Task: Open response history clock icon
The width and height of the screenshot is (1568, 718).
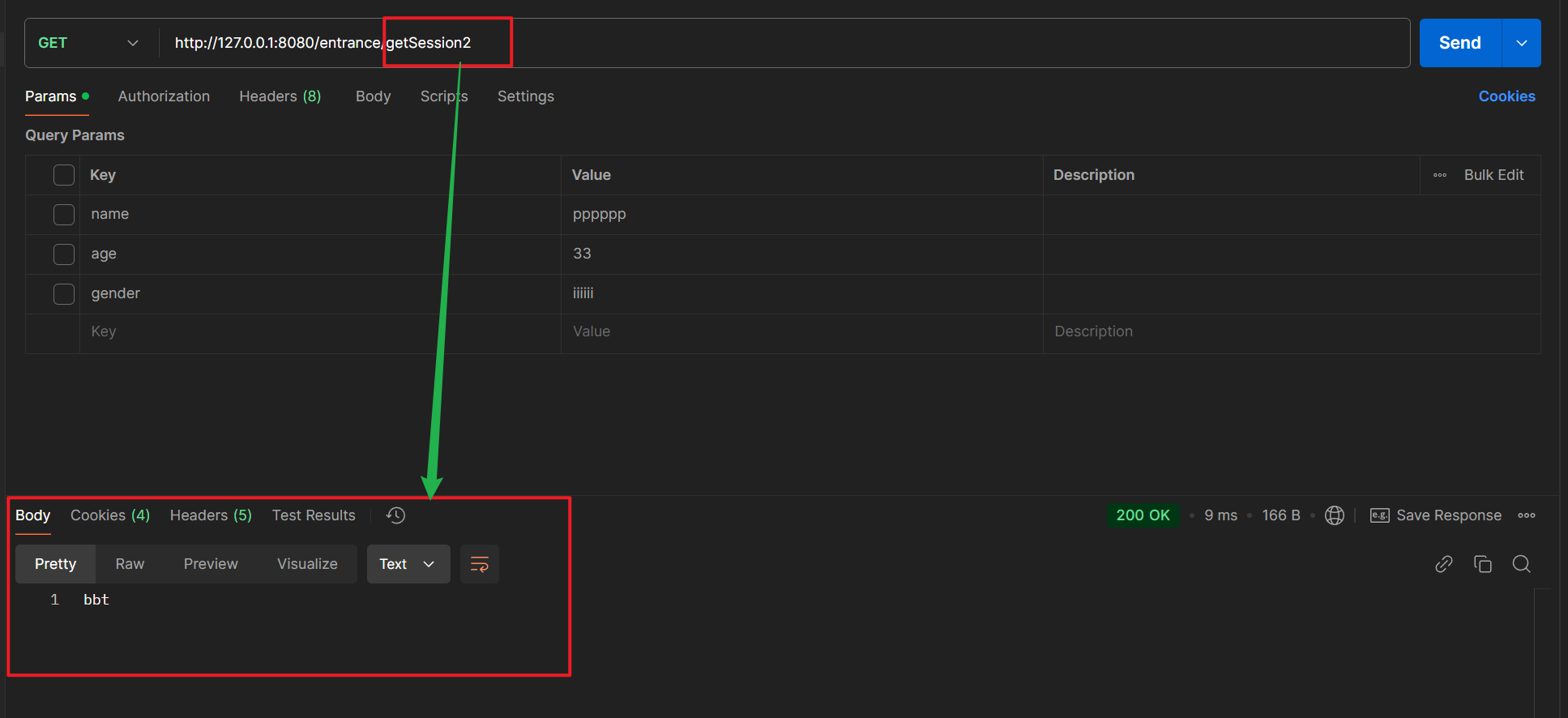Action: (395, 515)
